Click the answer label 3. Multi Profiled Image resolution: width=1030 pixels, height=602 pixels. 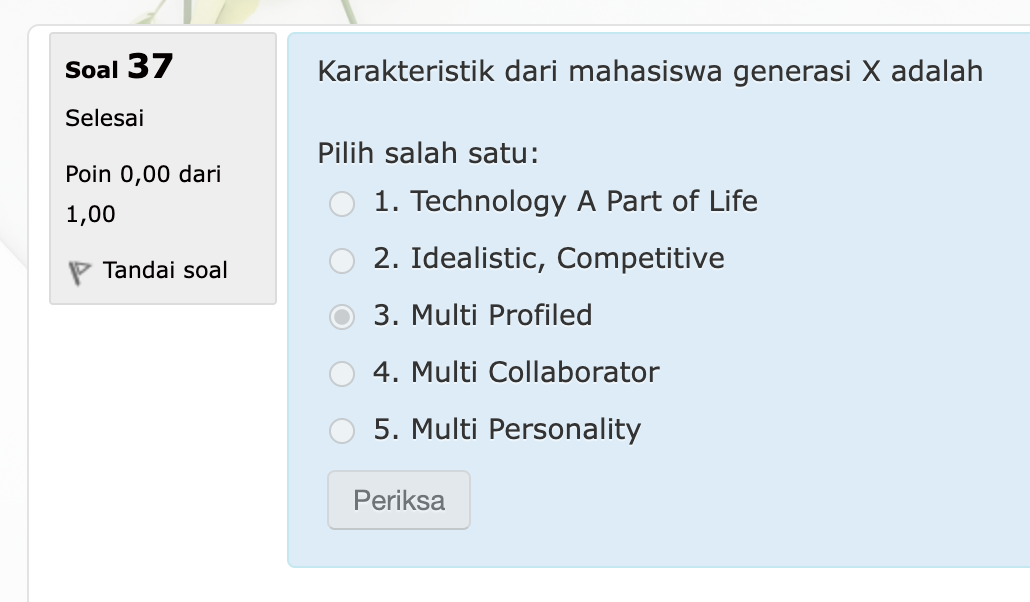point(483,315)
